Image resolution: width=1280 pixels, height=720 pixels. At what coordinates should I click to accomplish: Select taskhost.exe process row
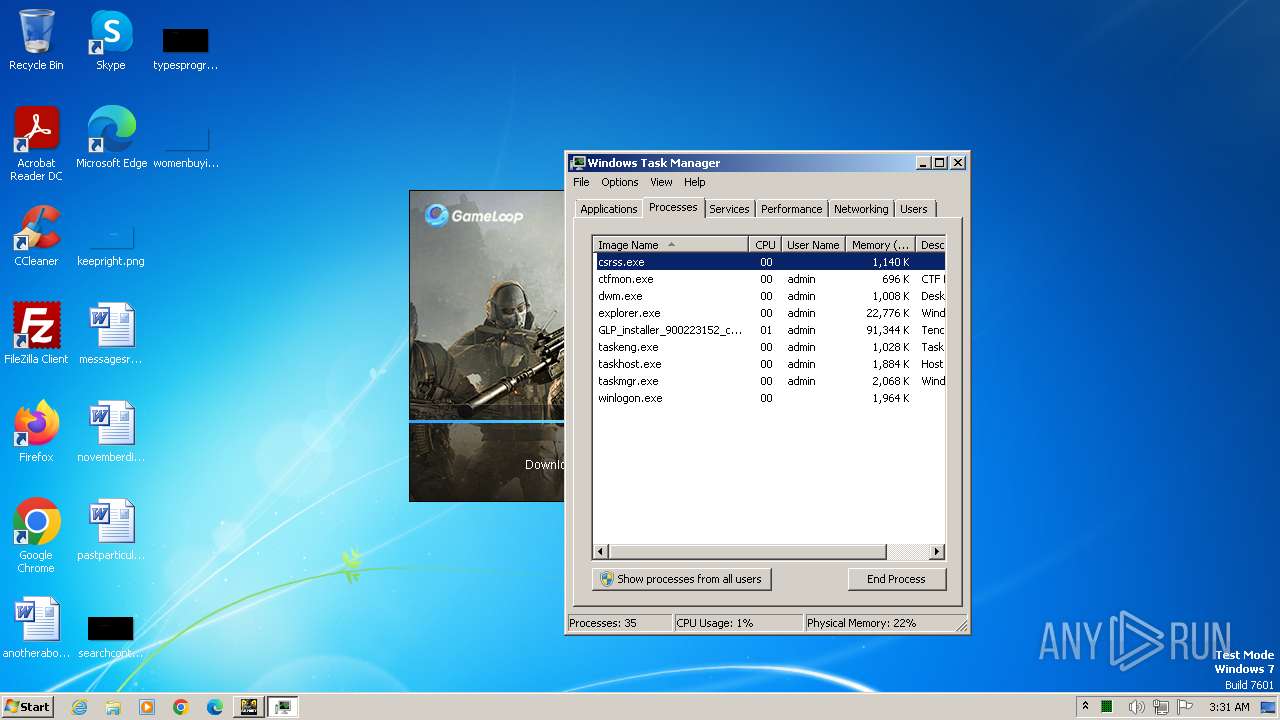coord(769,364)
